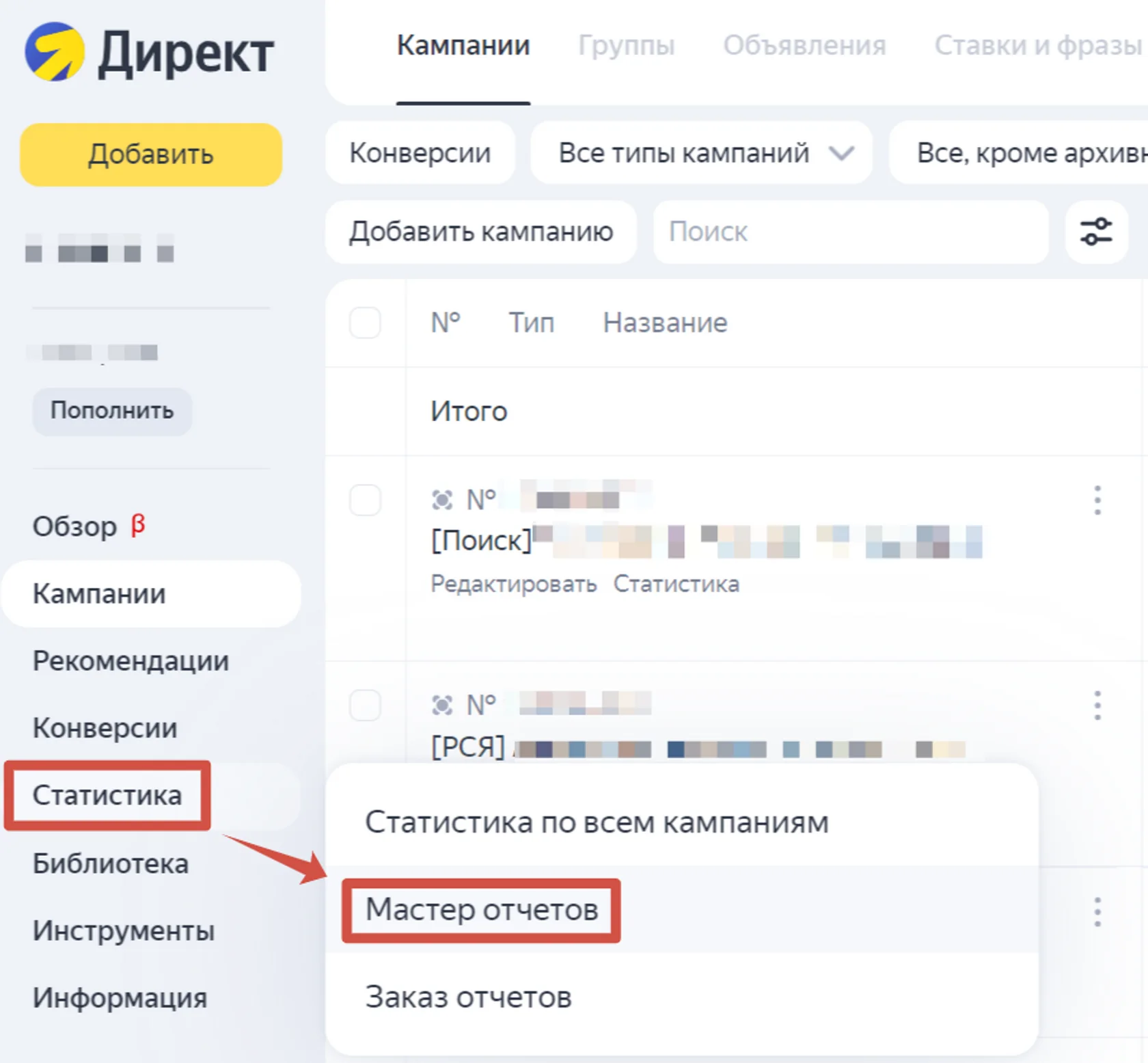This screenshot has height=1063, width=1148.
Task: Choose Статистика по всем кампаниям menu item
Action: tap(682, 822)
